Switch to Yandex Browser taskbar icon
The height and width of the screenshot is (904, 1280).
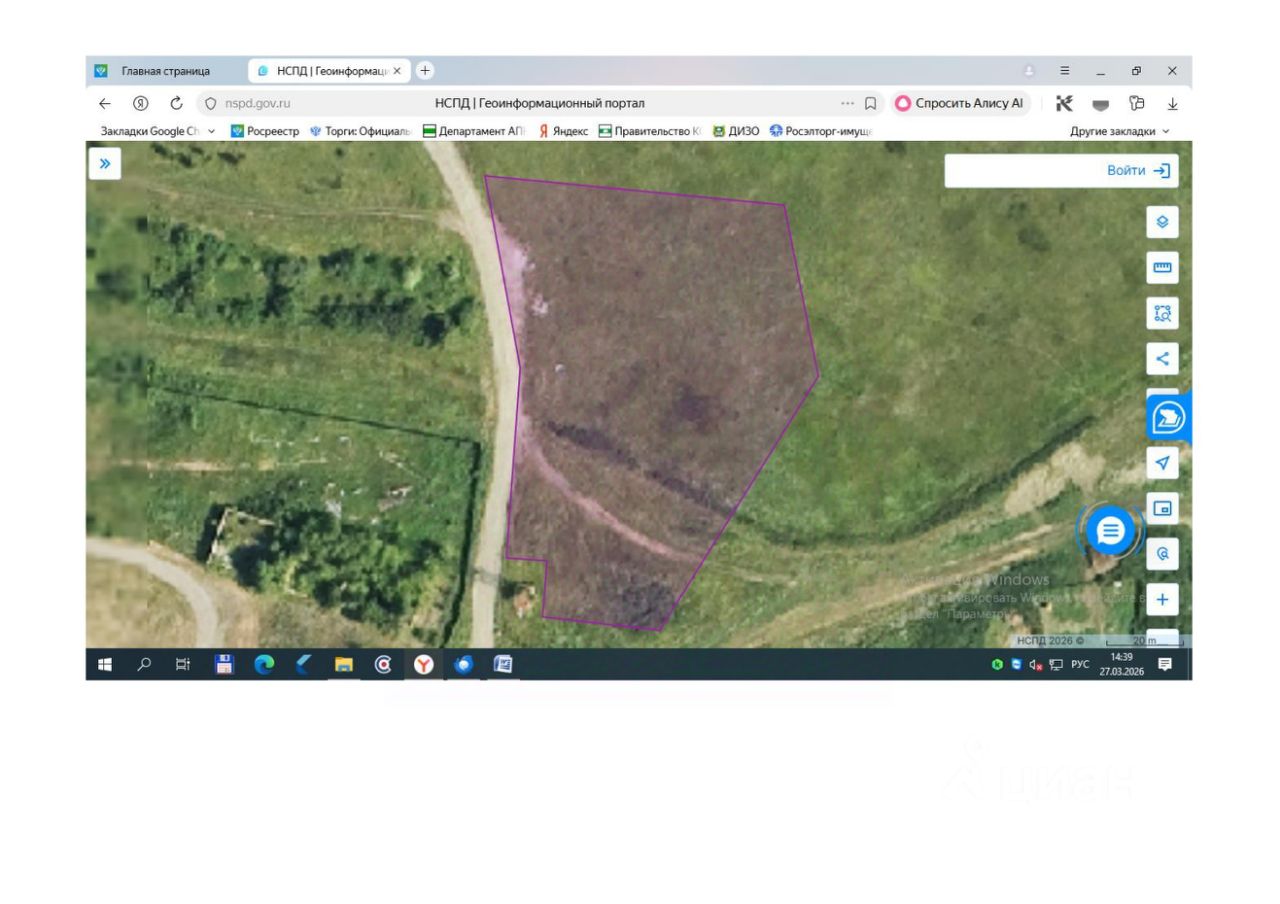pyautogui.click(x=424, y=664)
